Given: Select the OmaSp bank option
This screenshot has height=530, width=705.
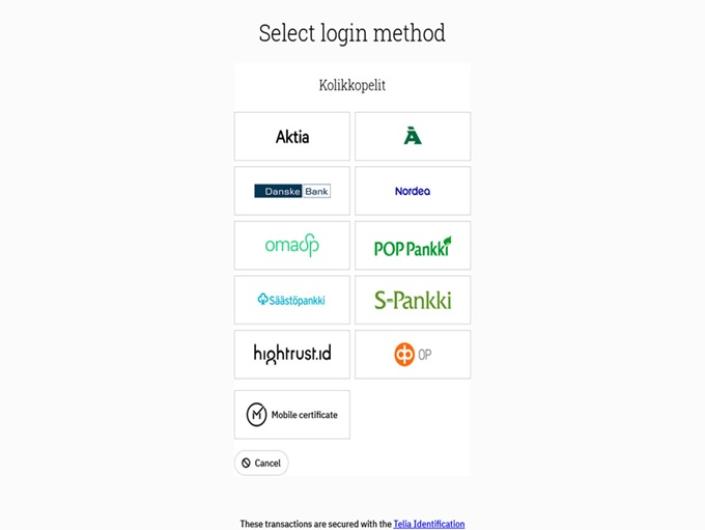Looking at the screenshot, I should click(292, 245).
